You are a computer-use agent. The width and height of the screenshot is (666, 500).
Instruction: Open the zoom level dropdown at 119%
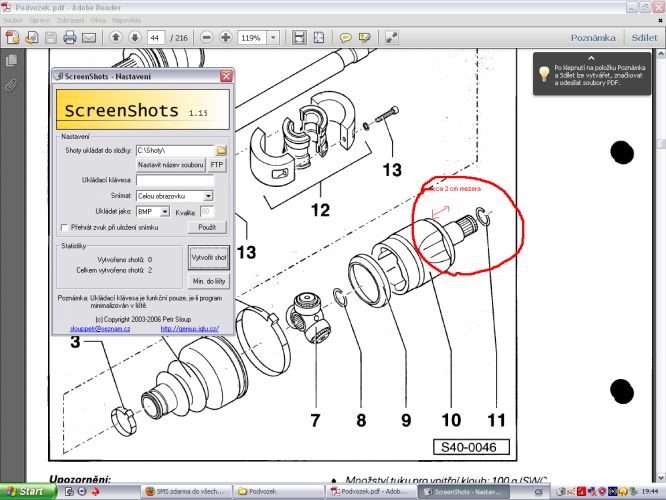coord(273,38)
